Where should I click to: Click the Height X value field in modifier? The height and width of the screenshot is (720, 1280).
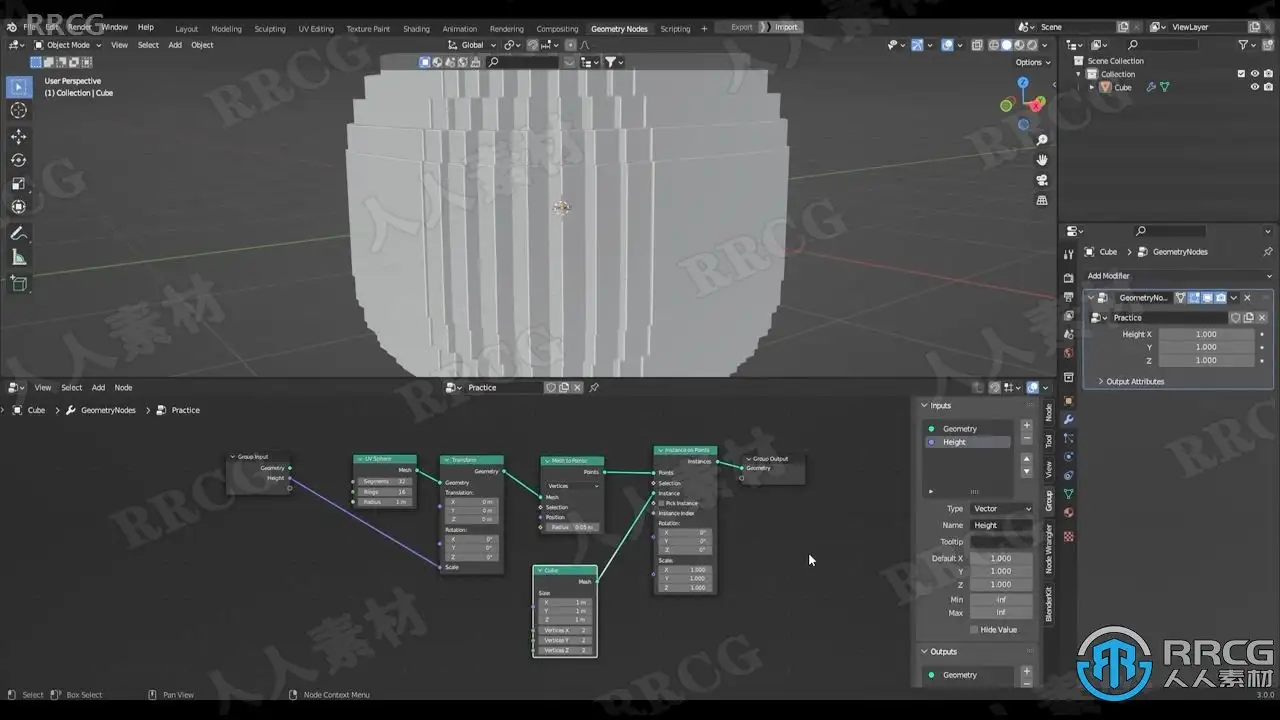pyautogui.click(x=1206, y=335)
